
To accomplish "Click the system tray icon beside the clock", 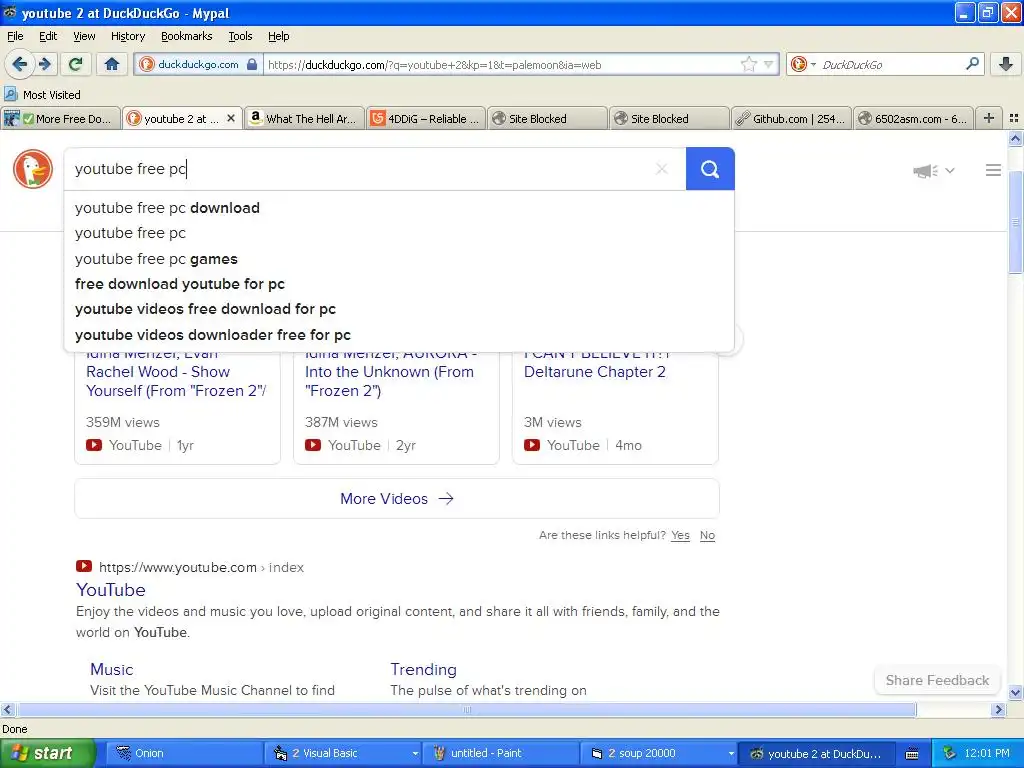I will click(950, 753).
